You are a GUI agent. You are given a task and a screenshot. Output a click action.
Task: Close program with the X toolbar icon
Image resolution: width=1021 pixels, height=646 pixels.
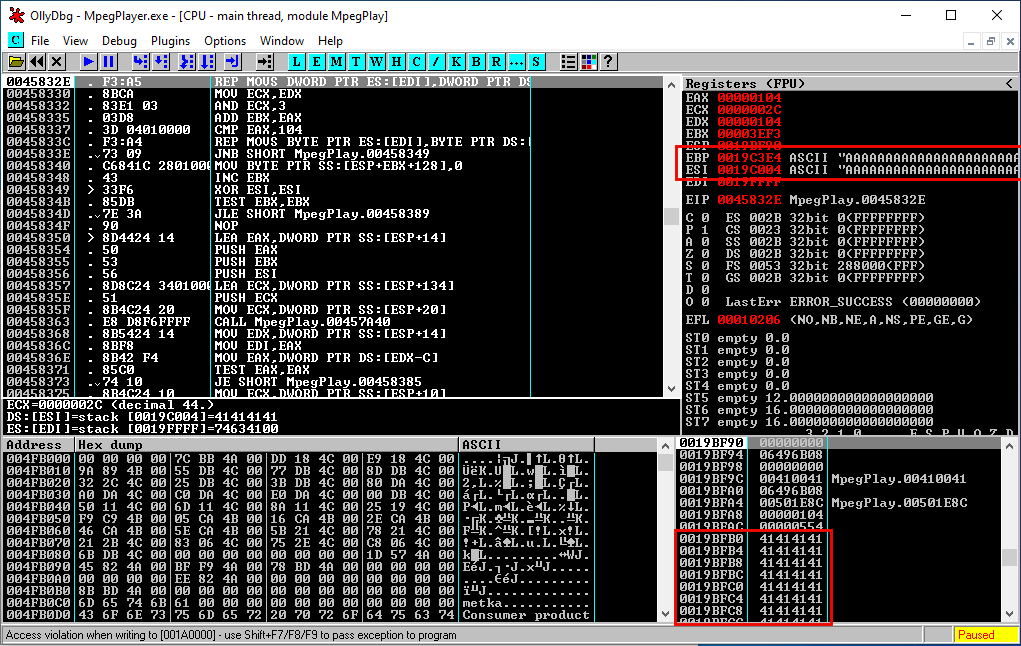(x=57, y=62)
